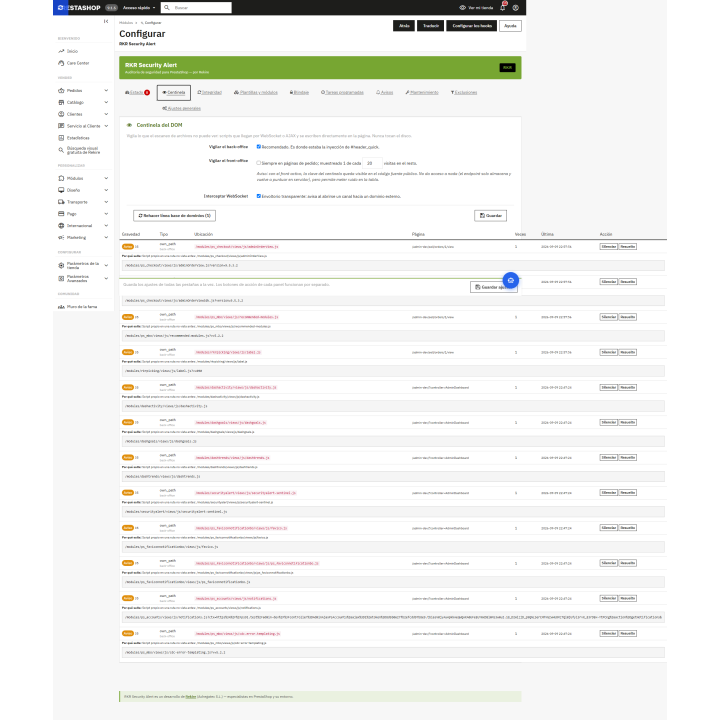Viewport: 720px width, 720px height.
Task: Open the user profile icon in top bar
Action: tap(516, 8)
